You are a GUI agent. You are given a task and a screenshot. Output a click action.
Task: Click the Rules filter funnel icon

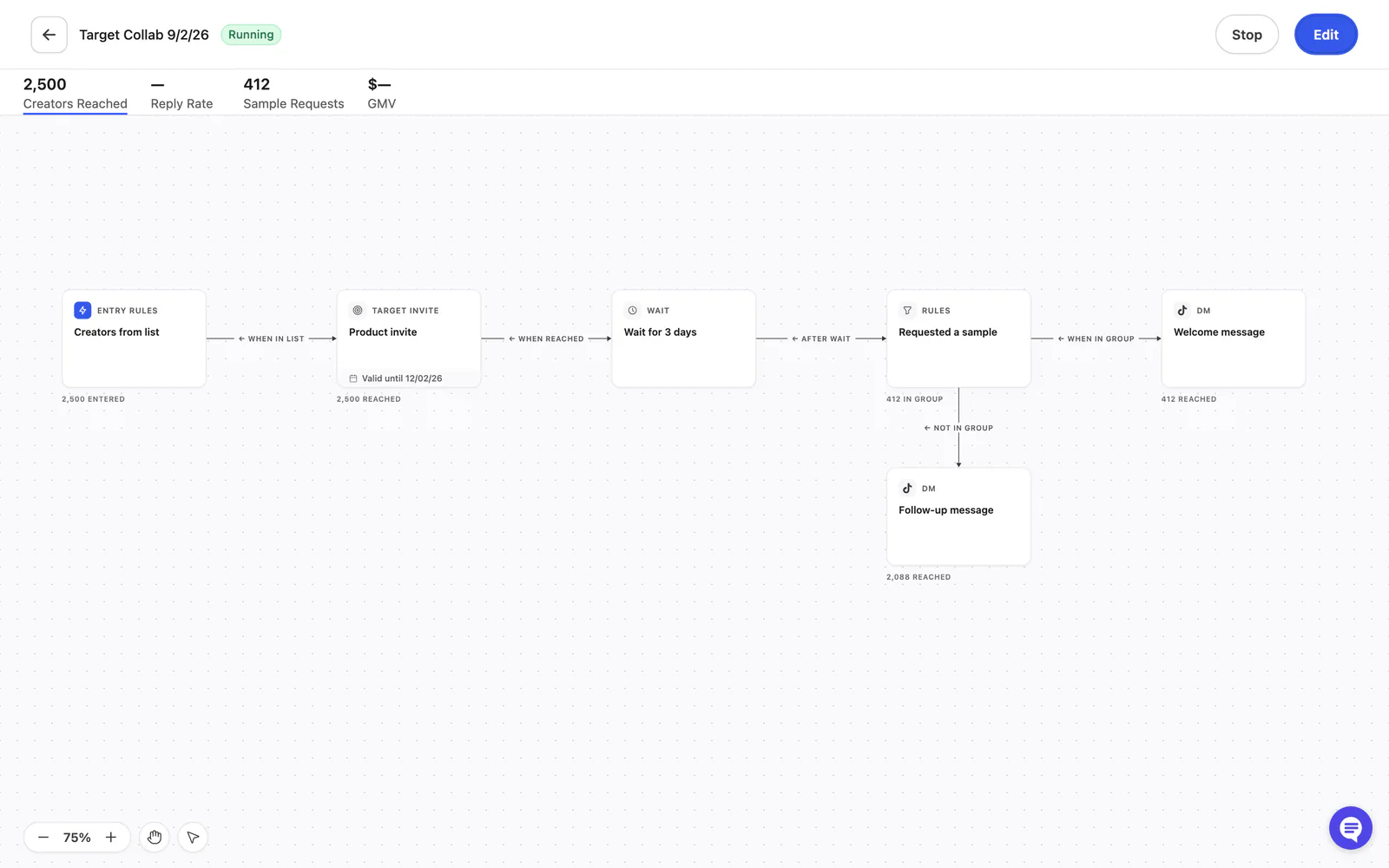tap(907, 310)
